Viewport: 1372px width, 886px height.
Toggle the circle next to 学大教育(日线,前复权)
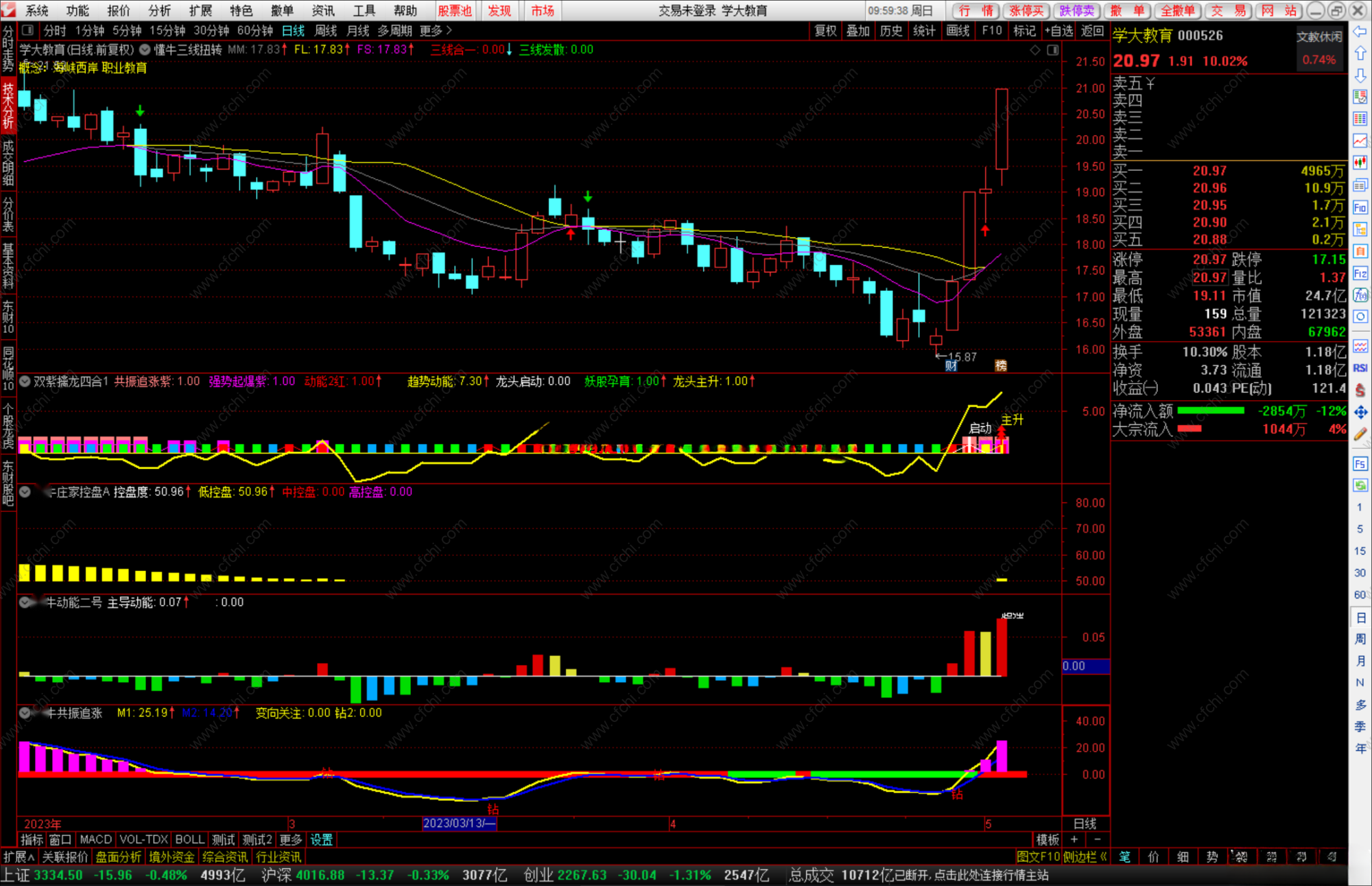(x=145, y=49)
